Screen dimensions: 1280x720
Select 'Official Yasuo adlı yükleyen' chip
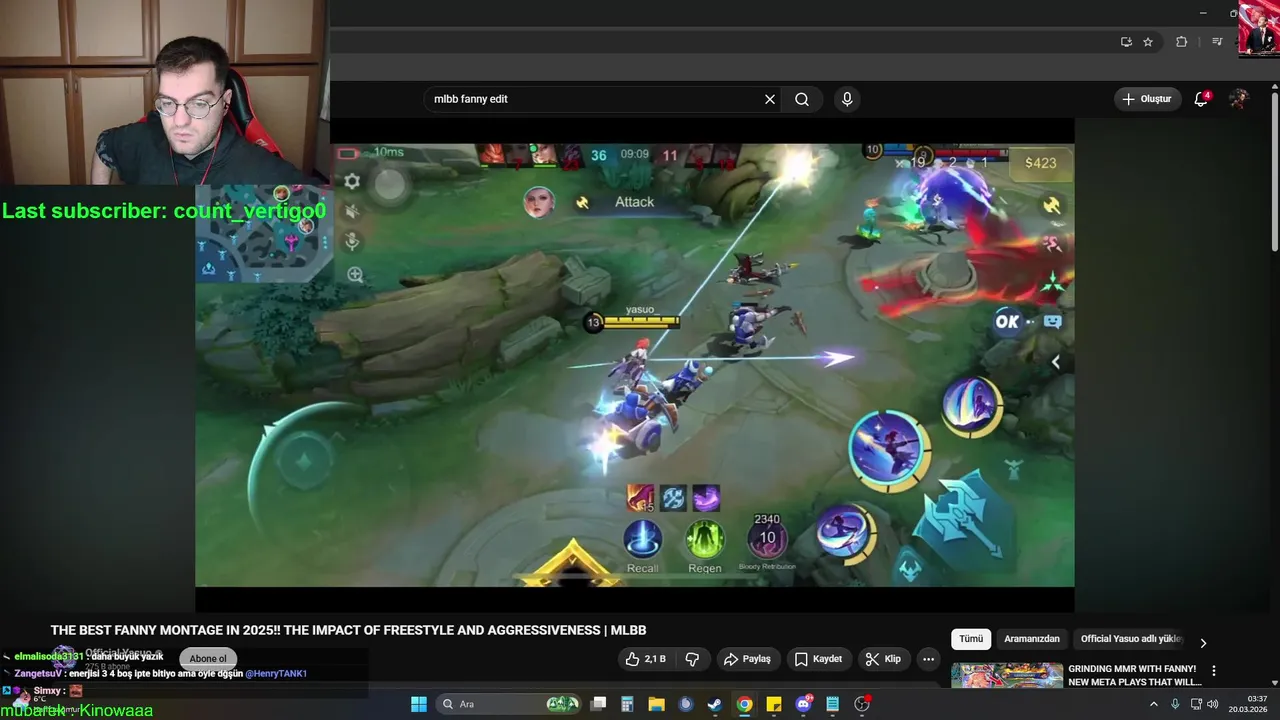click(x=1130, y=639)
